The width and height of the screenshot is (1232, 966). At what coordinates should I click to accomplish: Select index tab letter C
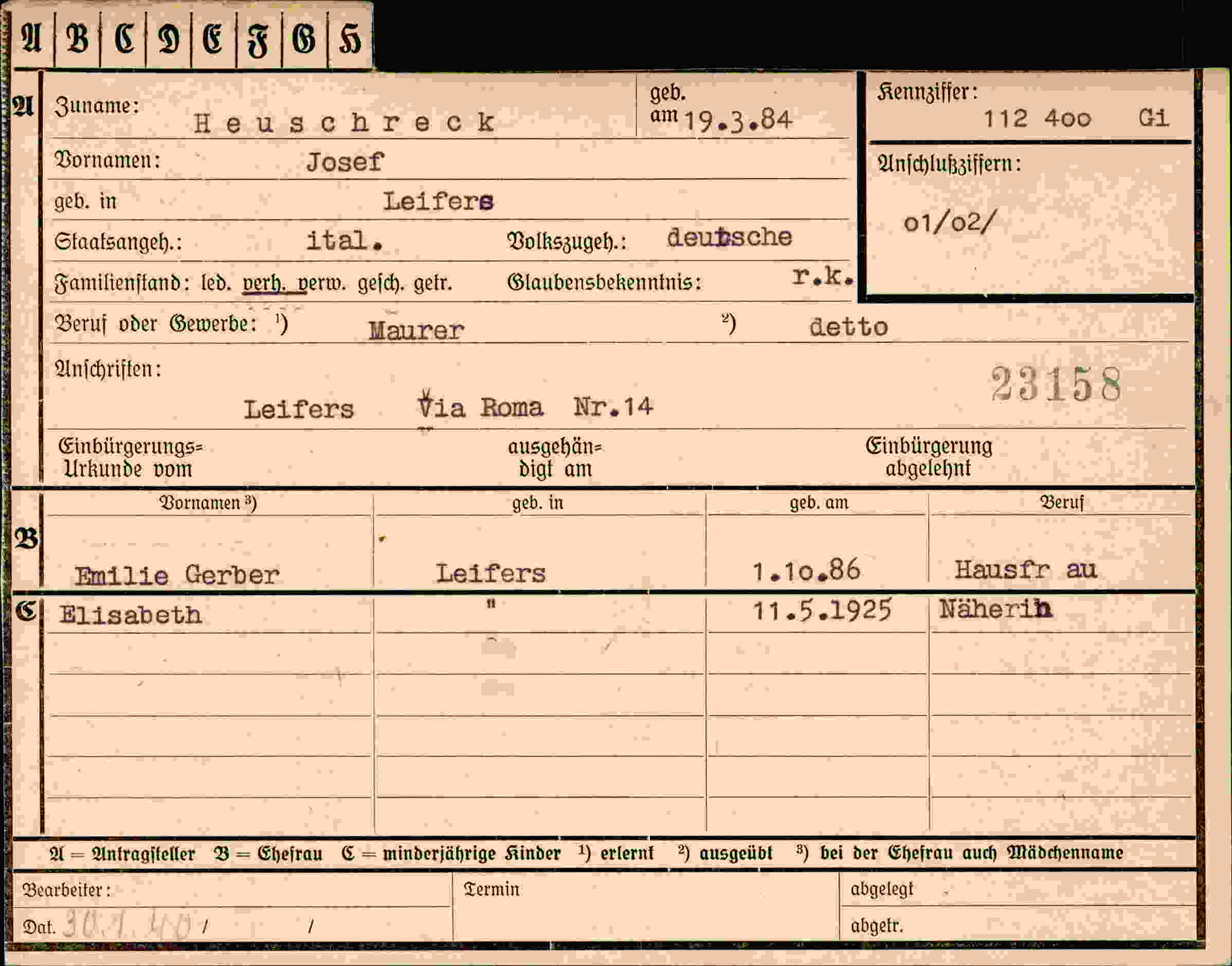click(x=124, y=39)
